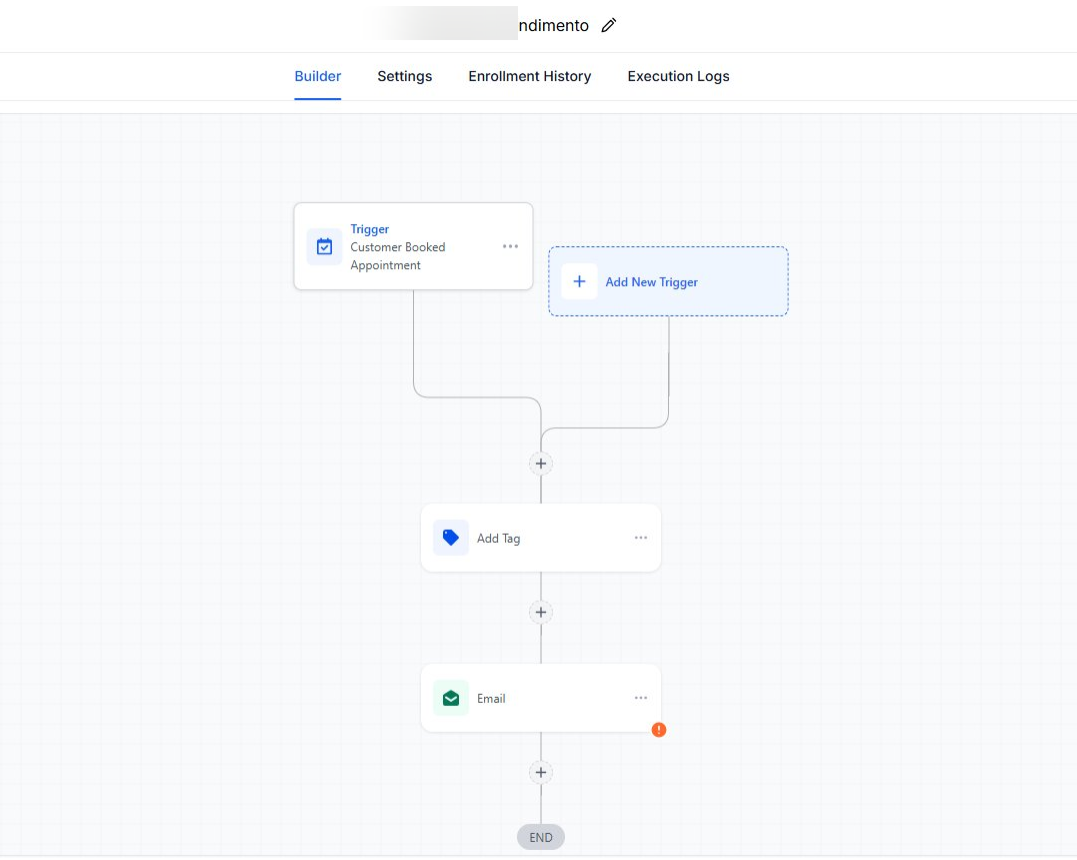This screenshot has height=860, width=1077.
Task: Click the green envelope Email icon
Action: (x=451, y=698)
